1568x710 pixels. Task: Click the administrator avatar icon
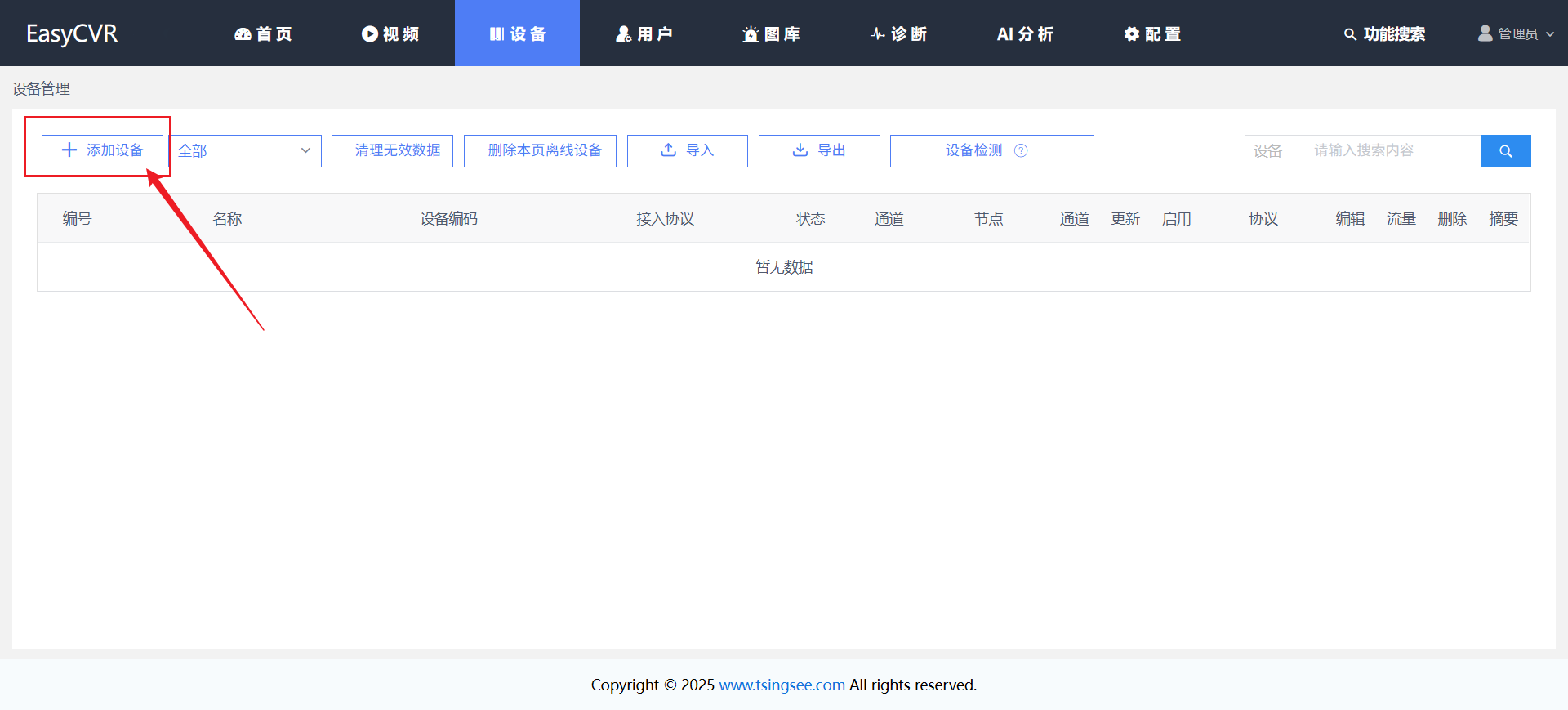point(1485,33)
